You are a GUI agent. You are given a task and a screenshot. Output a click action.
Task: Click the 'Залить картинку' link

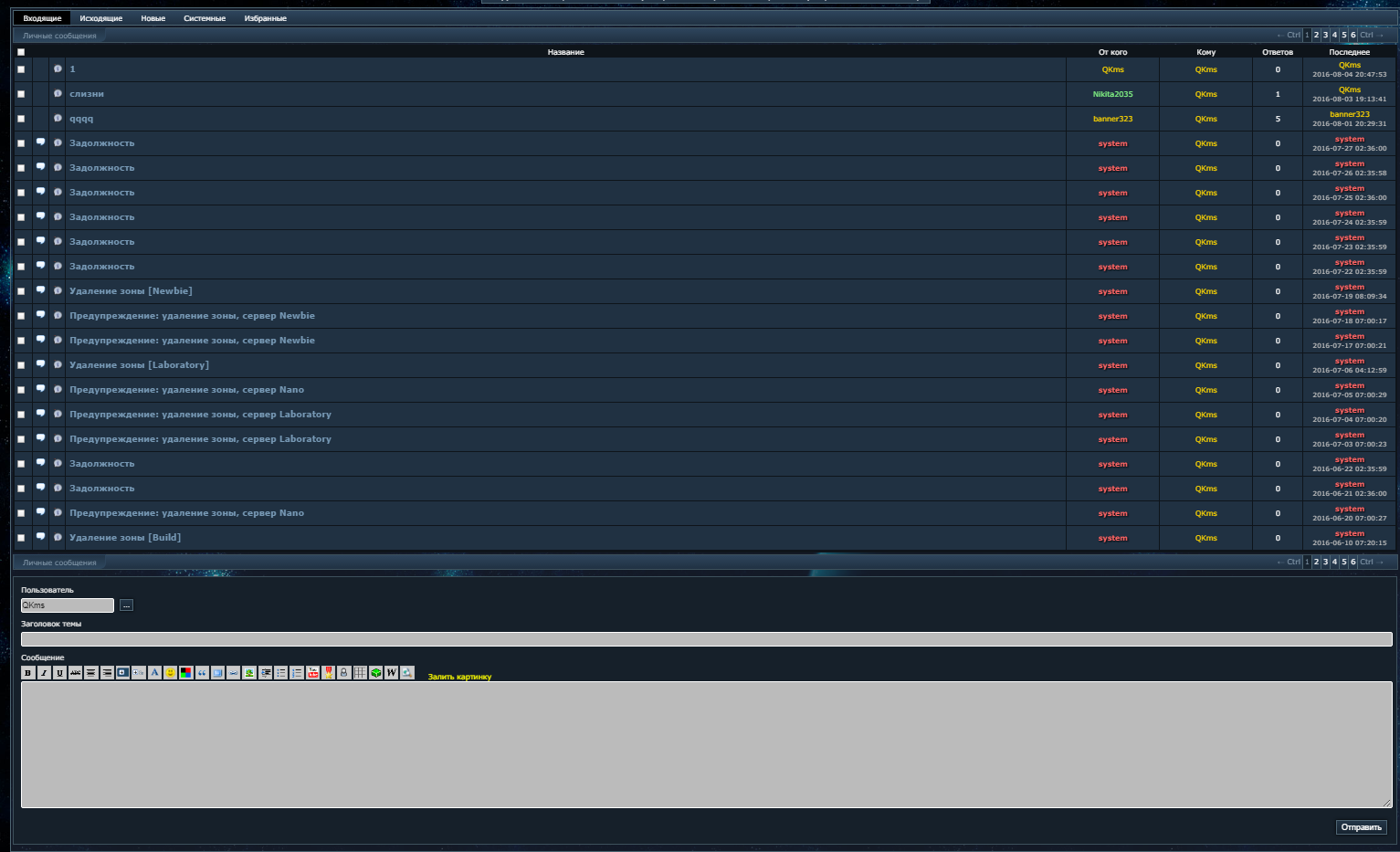tap(459, 677)
